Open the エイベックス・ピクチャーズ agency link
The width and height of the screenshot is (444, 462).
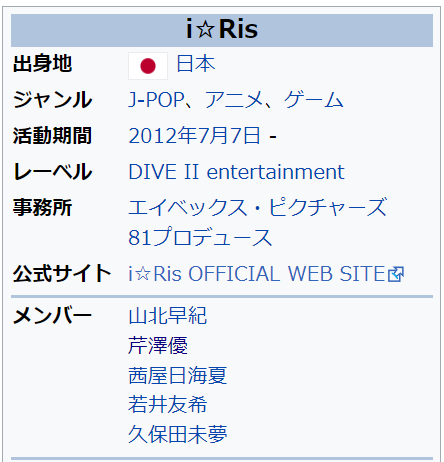[258, 207]
